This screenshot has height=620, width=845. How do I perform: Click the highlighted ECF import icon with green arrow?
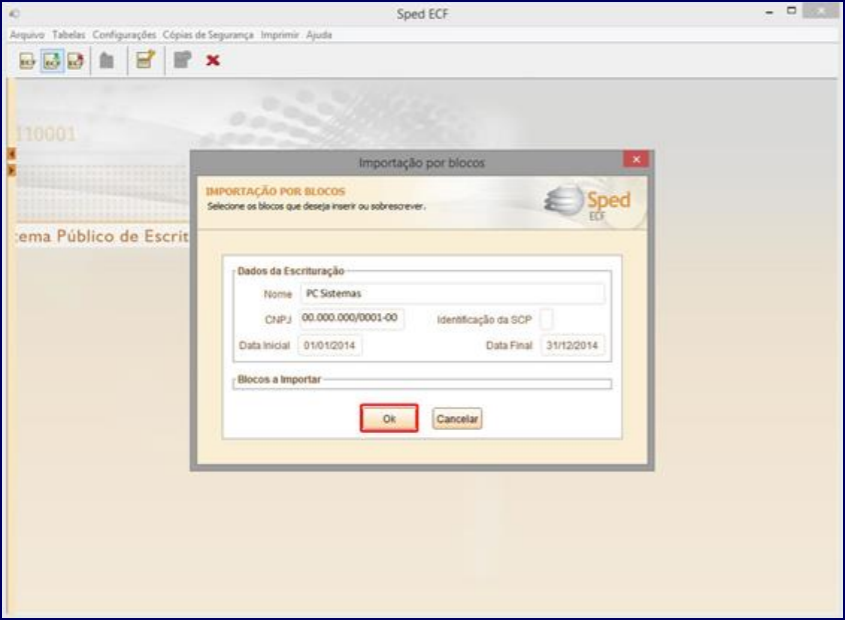tap(52, 61)
